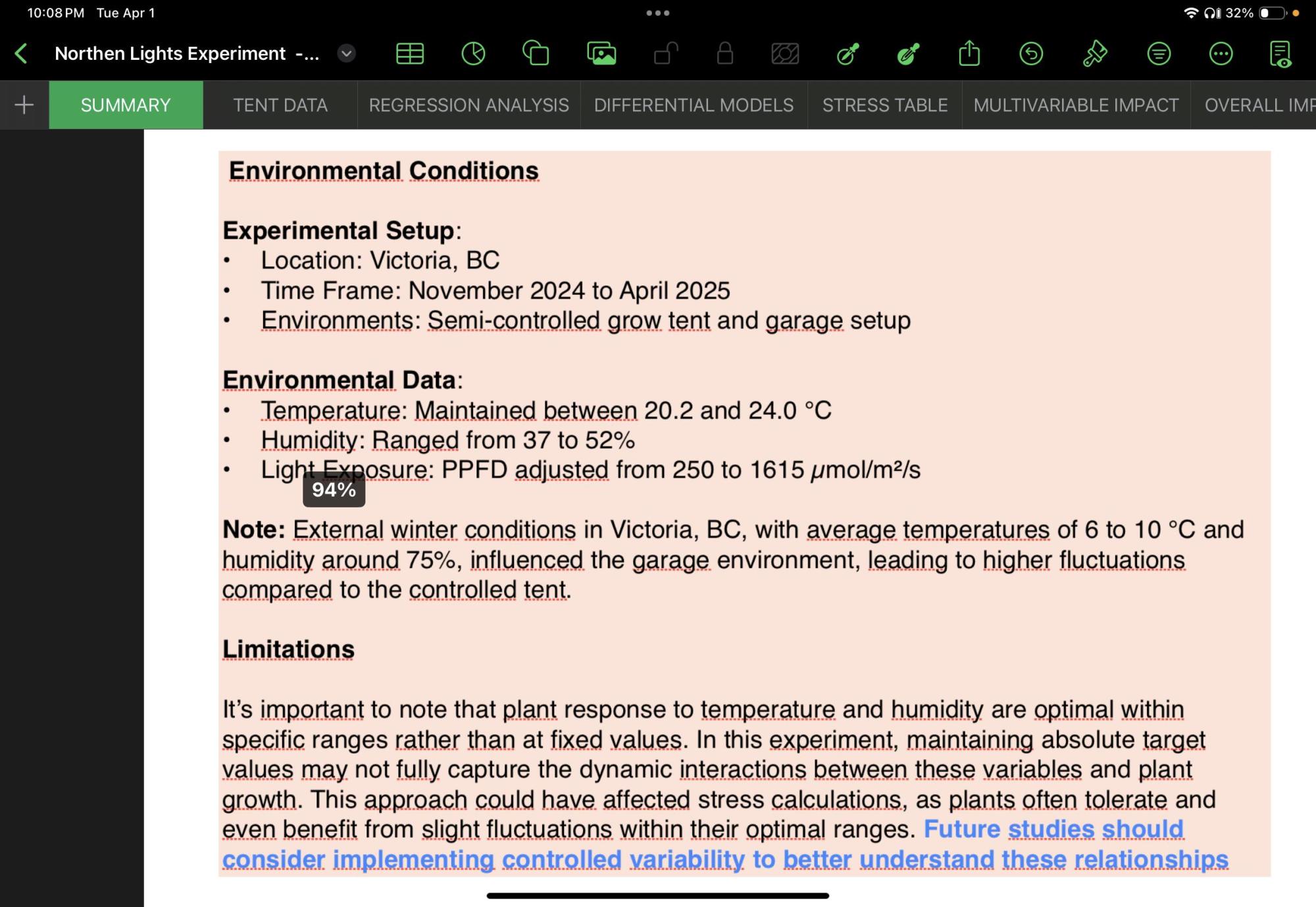Open the STRESS TABLE tab
The image size is (1316, 907).
[885, 105]
